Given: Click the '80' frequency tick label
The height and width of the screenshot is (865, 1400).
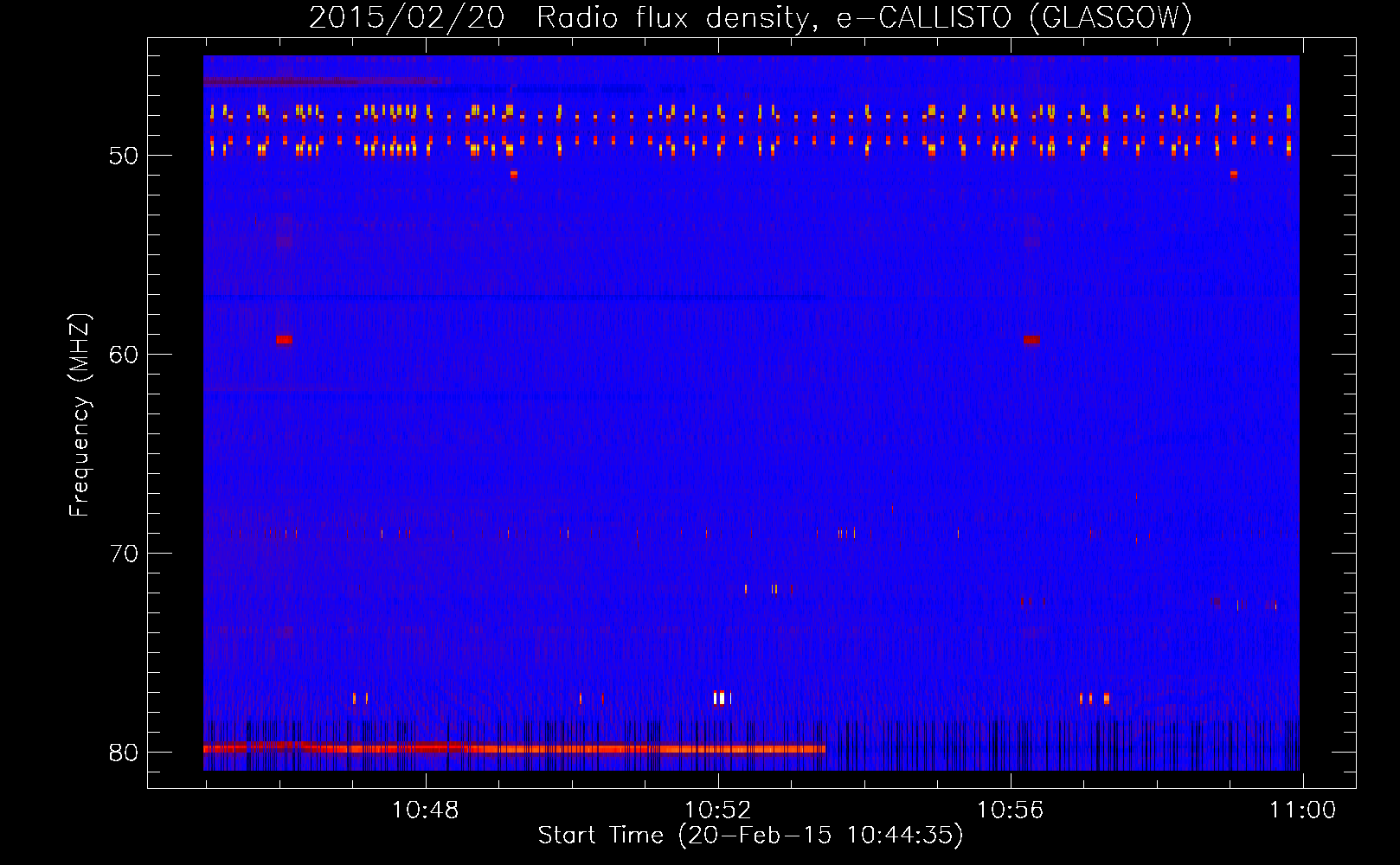Looking at the screenshot, I should tap(124, 753).
